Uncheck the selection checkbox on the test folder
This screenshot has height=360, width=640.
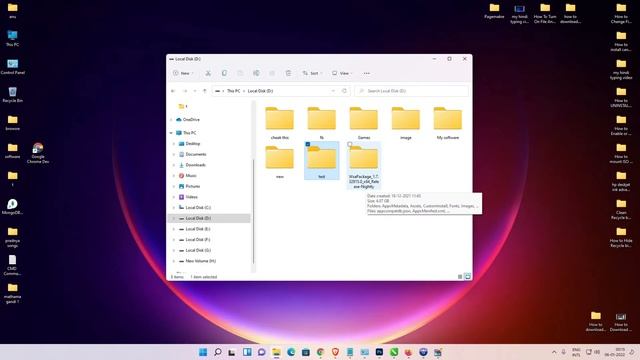[308, 144]
